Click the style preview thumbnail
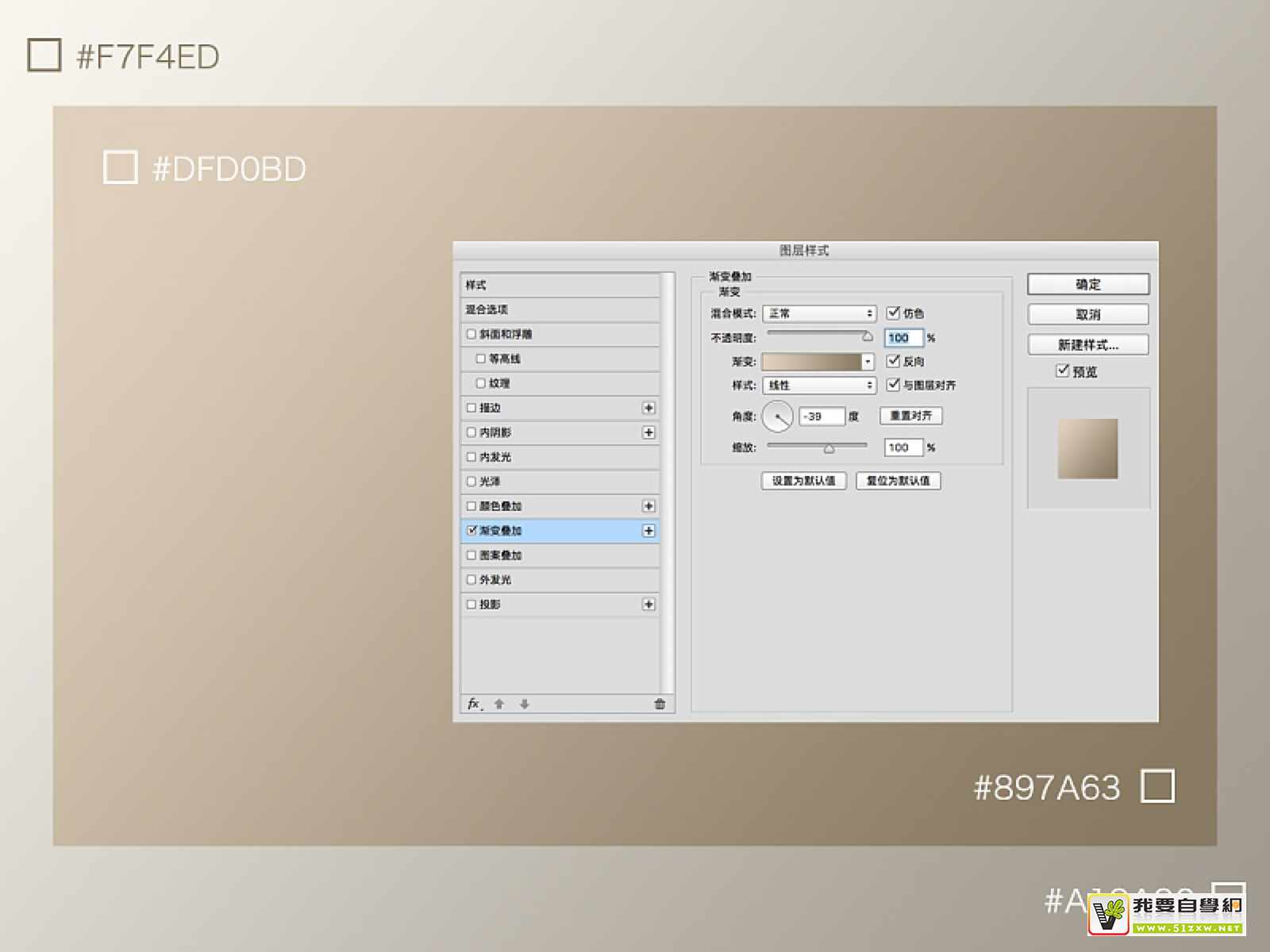 click(x=1087, y=449)
